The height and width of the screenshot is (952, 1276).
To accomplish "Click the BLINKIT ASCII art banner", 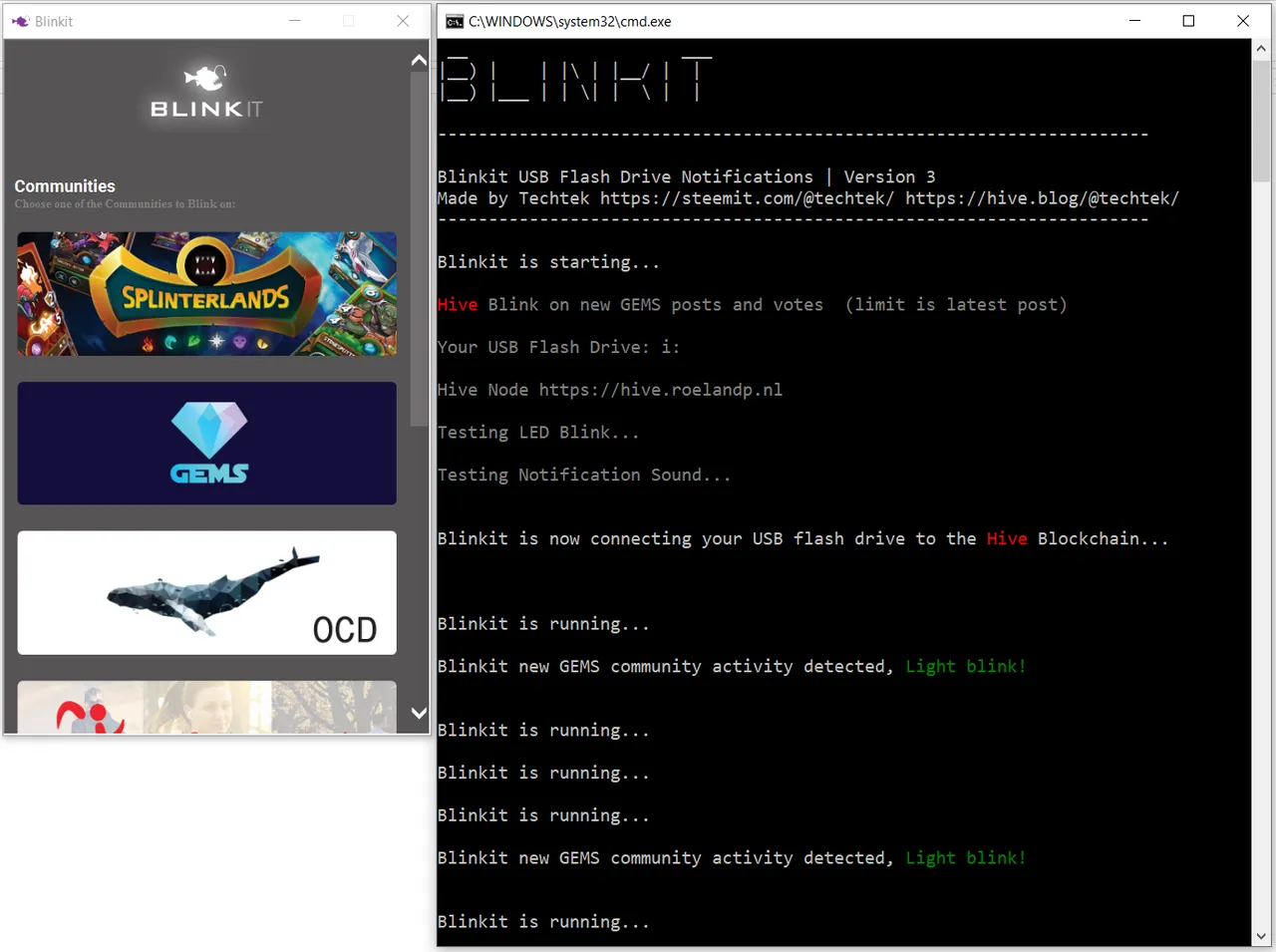I will [x=575, y=80].
